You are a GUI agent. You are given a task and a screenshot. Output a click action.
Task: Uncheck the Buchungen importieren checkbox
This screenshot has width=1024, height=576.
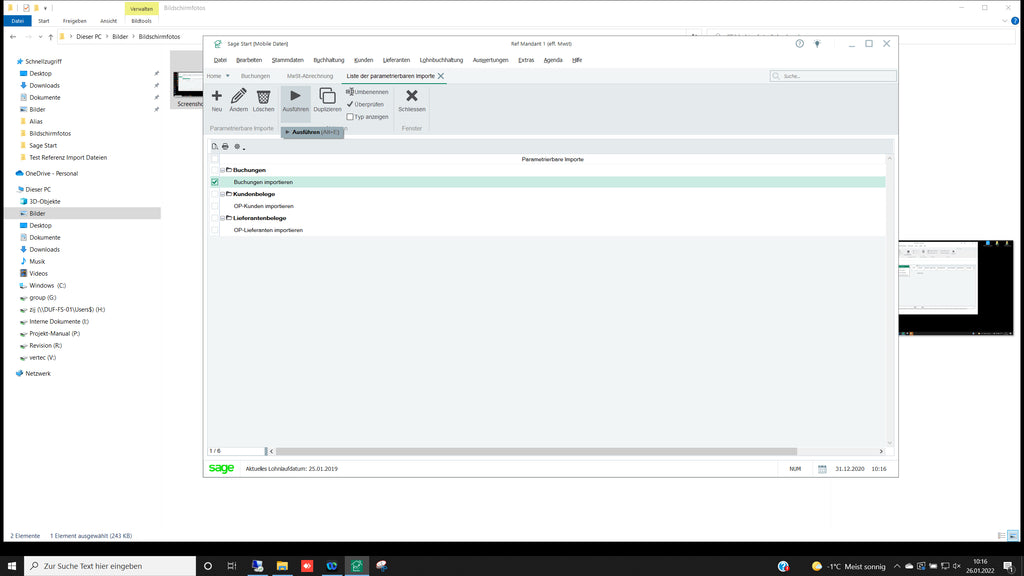[x=215, y=182]
